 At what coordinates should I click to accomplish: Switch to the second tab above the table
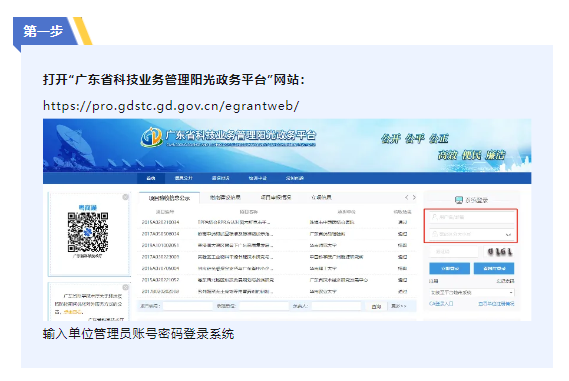225,197
